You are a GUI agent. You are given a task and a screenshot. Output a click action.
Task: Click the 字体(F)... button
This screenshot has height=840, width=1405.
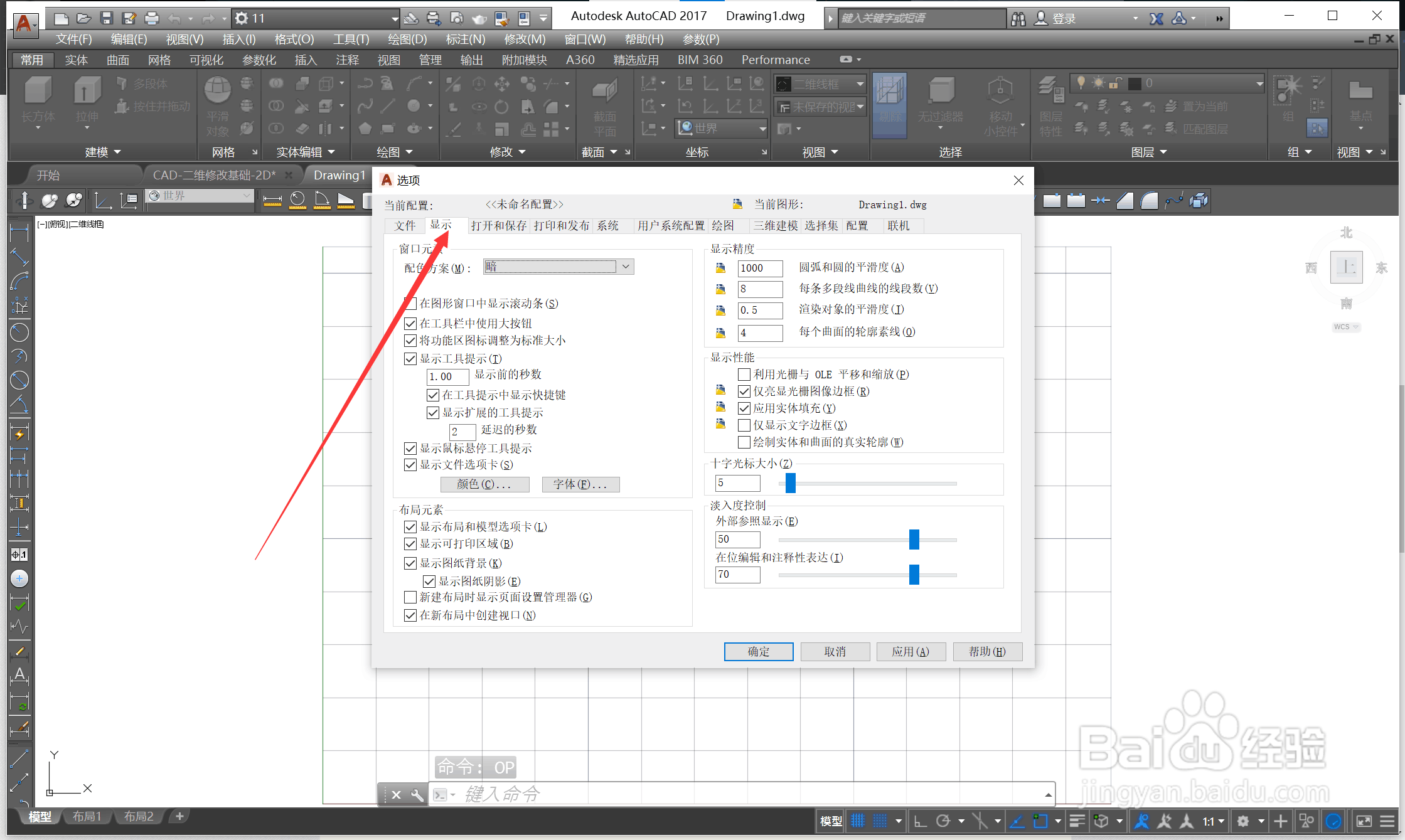(x=580, y=484)
